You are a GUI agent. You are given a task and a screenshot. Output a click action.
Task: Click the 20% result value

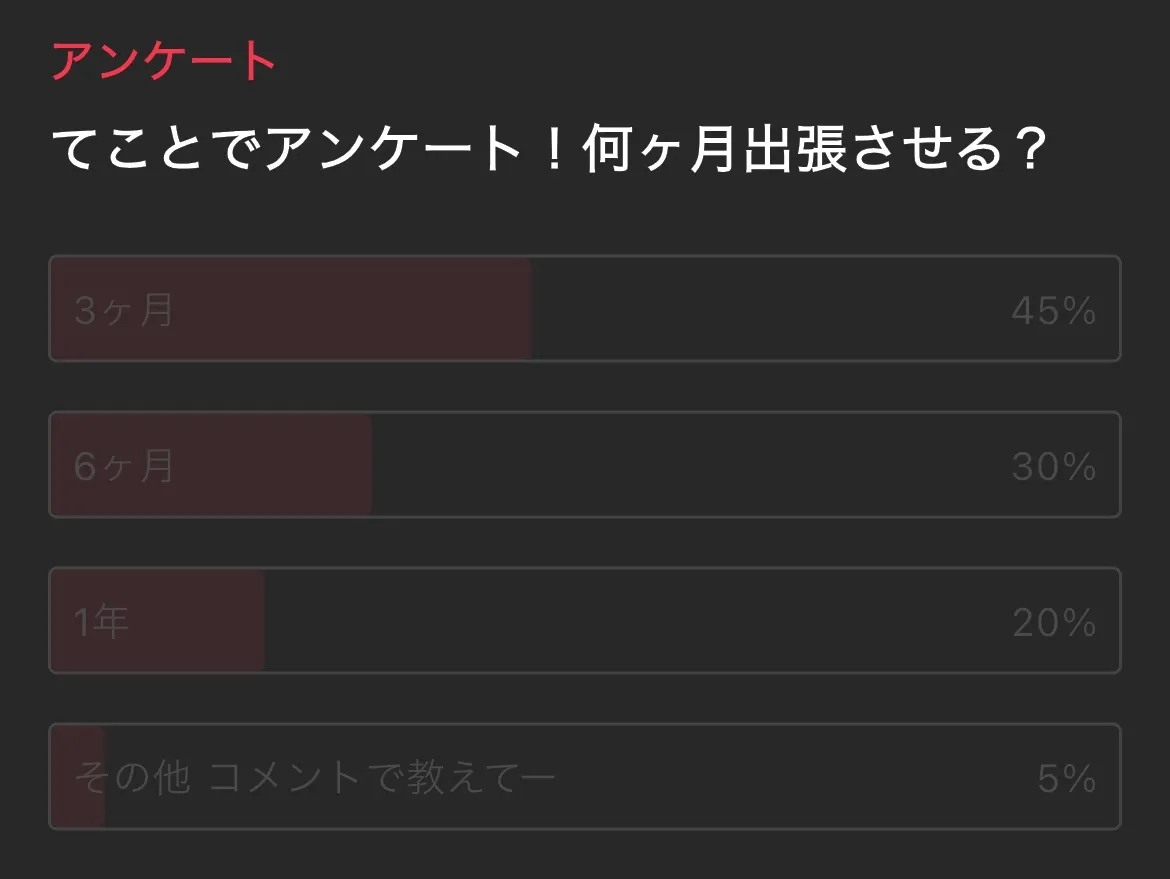(1054, 623)
